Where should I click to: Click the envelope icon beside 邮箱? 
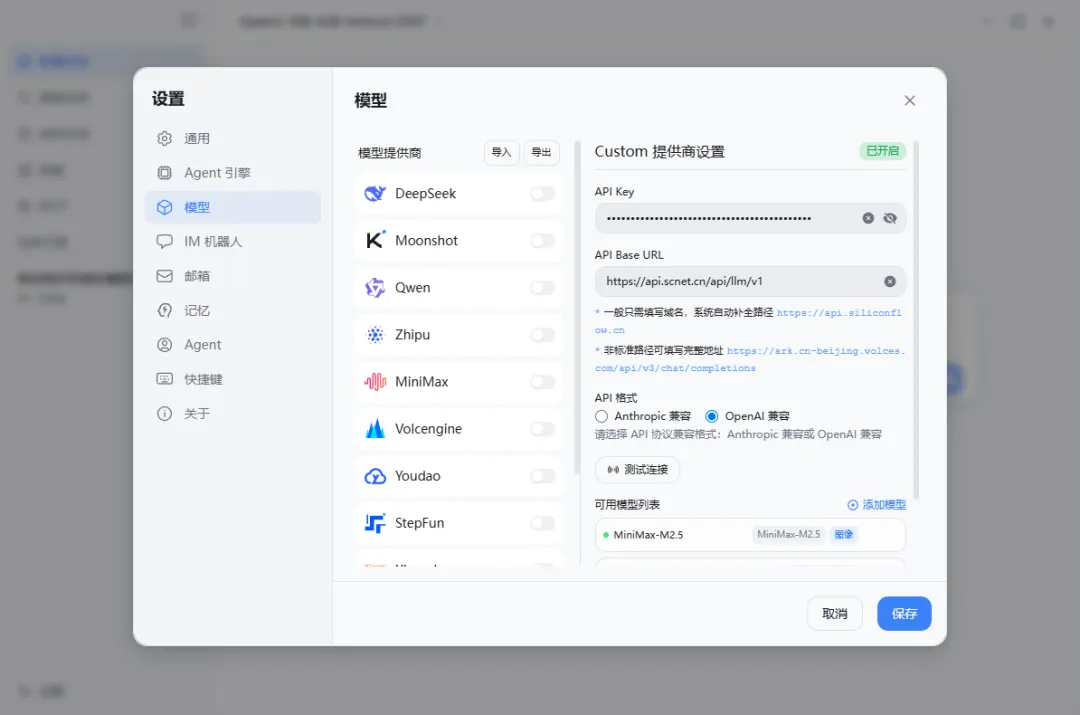point(165,276)
